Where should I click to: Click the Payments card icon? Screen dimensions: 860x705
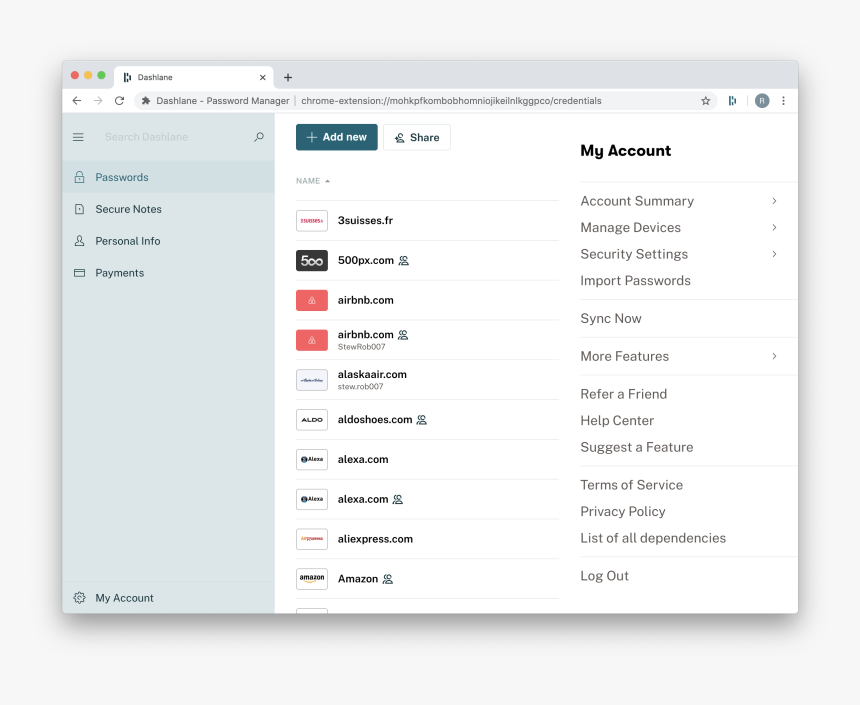[80, 273]
